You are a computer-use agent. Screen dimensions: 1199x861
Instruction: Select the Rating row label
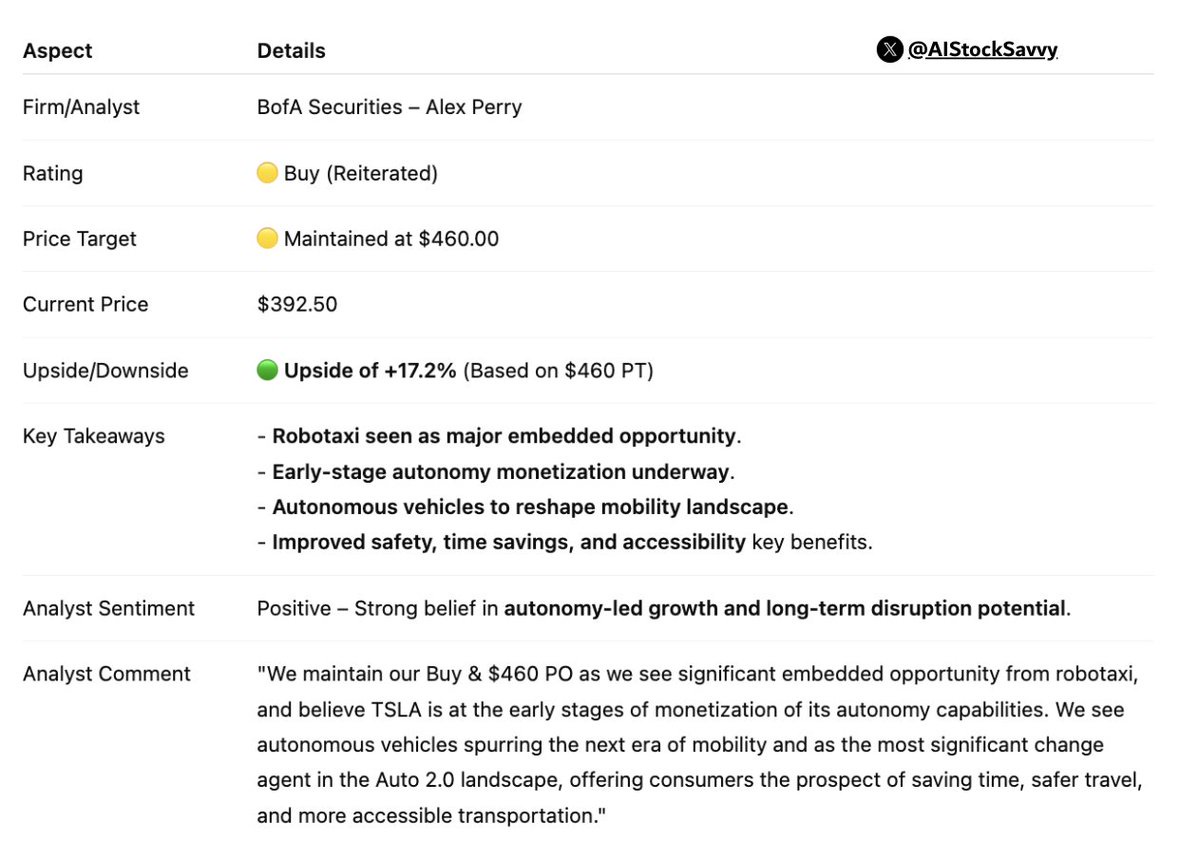point(53,173)
